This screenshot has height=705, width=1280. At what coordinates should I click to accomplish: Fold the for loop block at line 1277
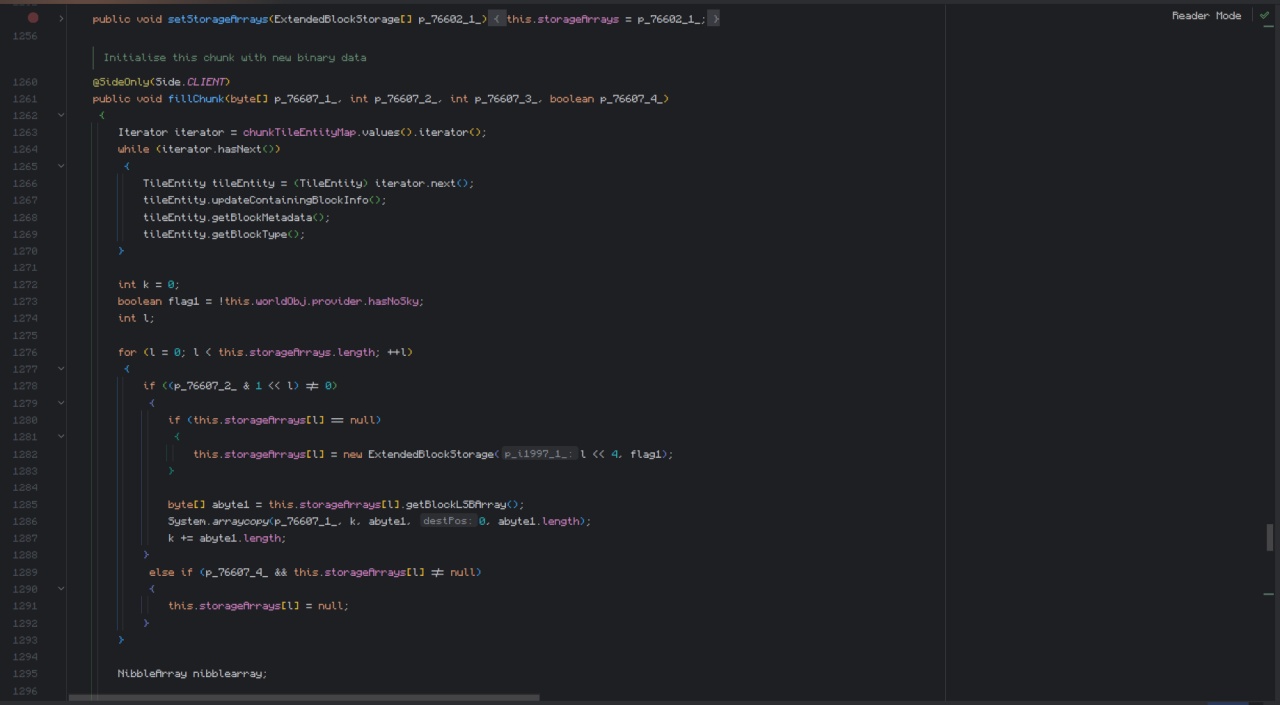pos(61,369)
